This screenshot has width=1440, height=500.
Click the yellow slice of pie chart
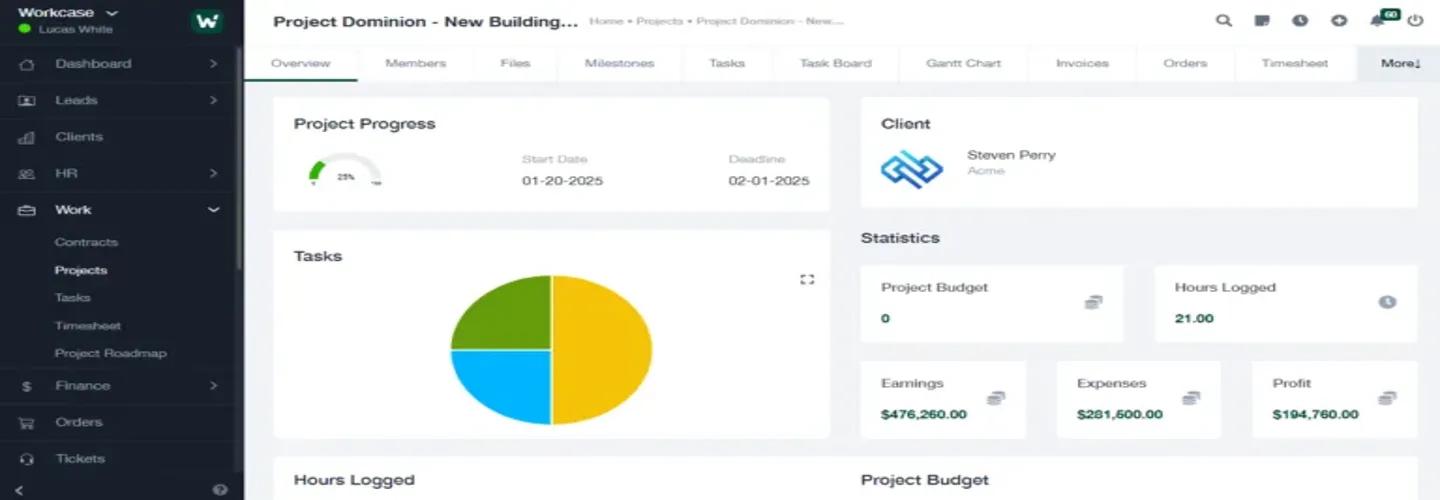[601, 350]
